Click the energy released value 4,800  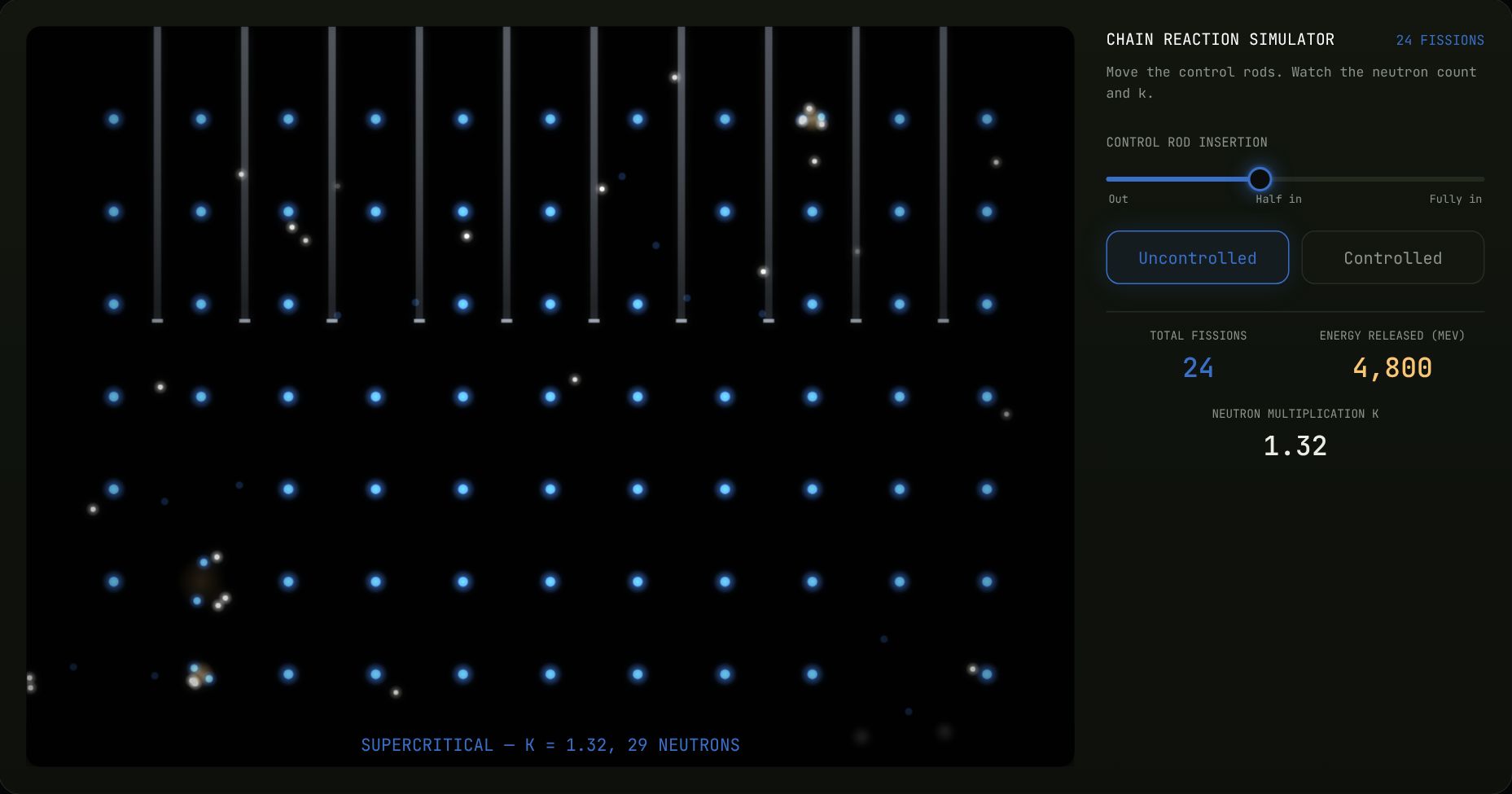pyautogui.click(x=1392, y=367)
